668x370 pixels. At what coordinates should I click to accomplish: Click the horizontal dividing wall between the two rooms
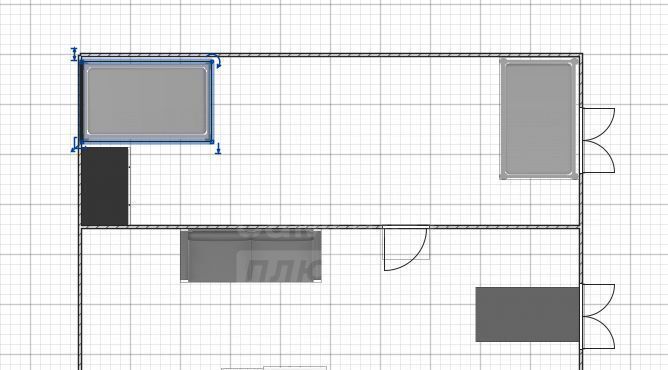[x=330, y=227]
